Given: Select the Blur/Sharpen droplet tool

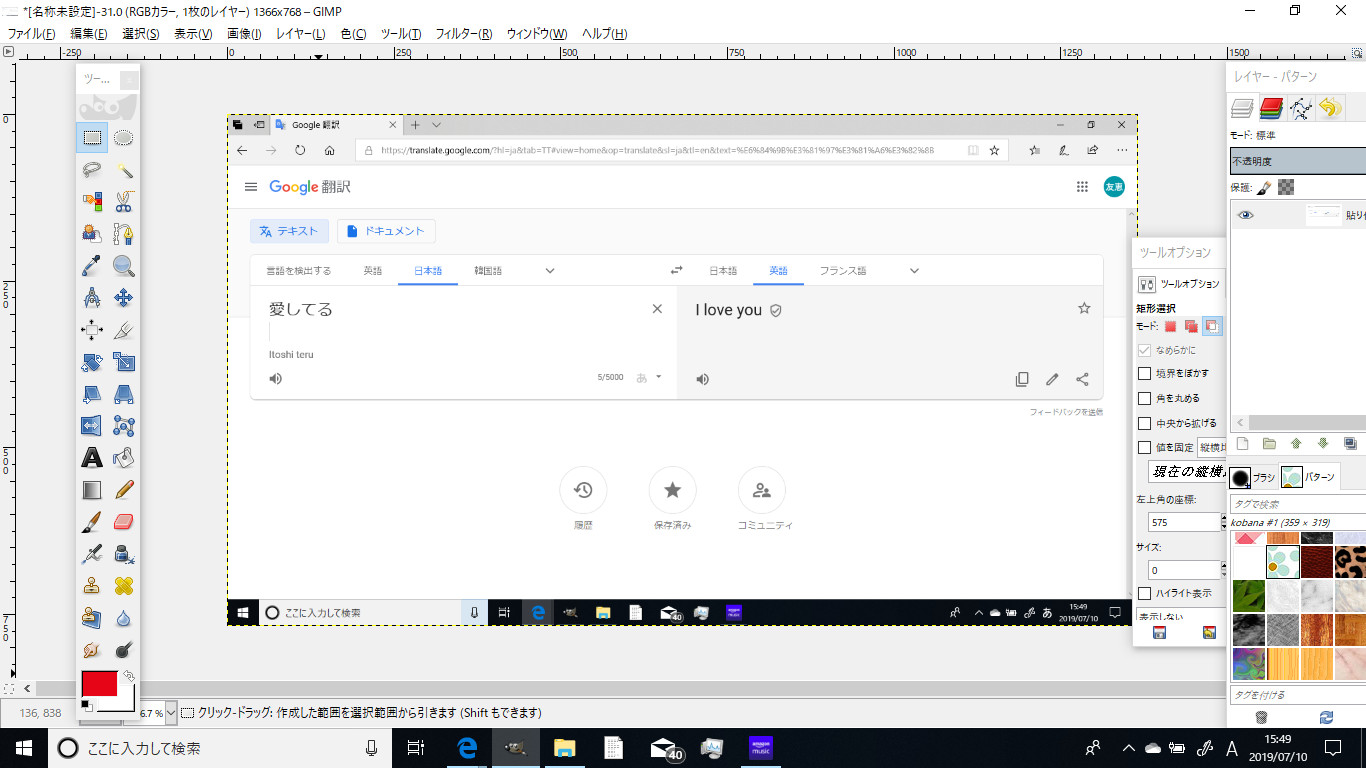Looking at the screenshot, I should click(124, 618).
